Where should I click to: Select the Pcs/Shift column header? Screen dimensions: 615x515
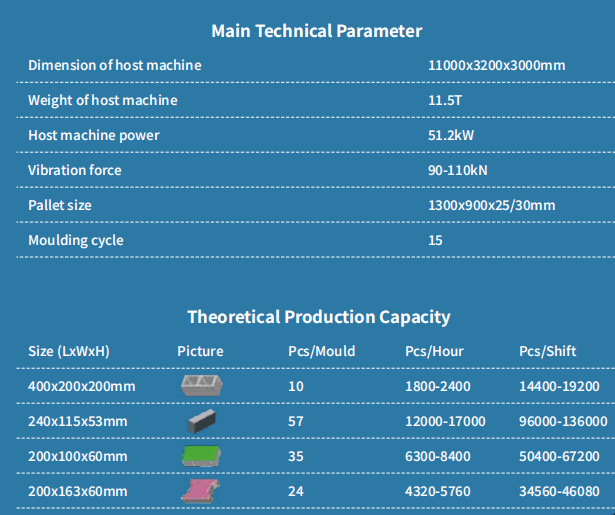point(549,351)
